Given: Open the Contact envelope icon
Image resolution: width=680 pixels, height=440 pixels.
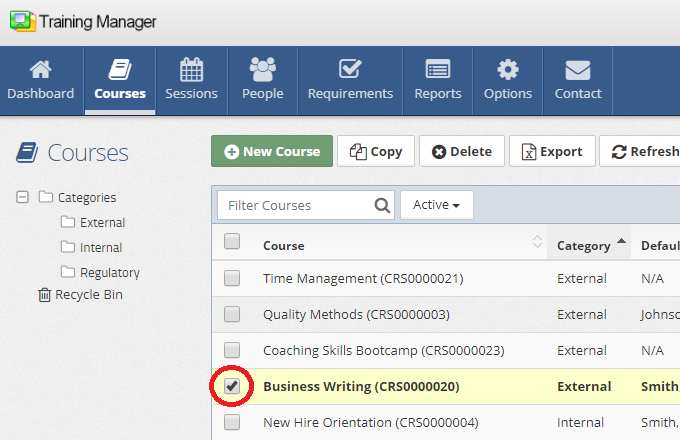Looking at the screenshot, I should tap(578, 70).
